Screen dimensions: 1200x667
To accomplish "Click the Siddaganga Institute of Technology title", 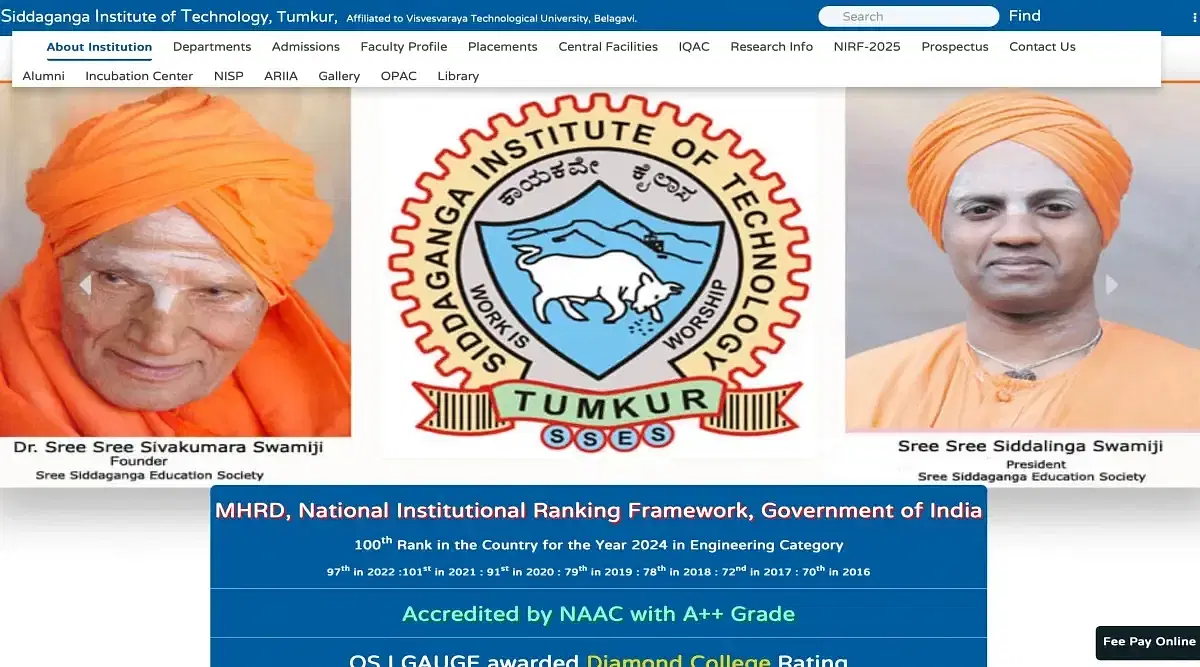I will click(x=169, y=16).
